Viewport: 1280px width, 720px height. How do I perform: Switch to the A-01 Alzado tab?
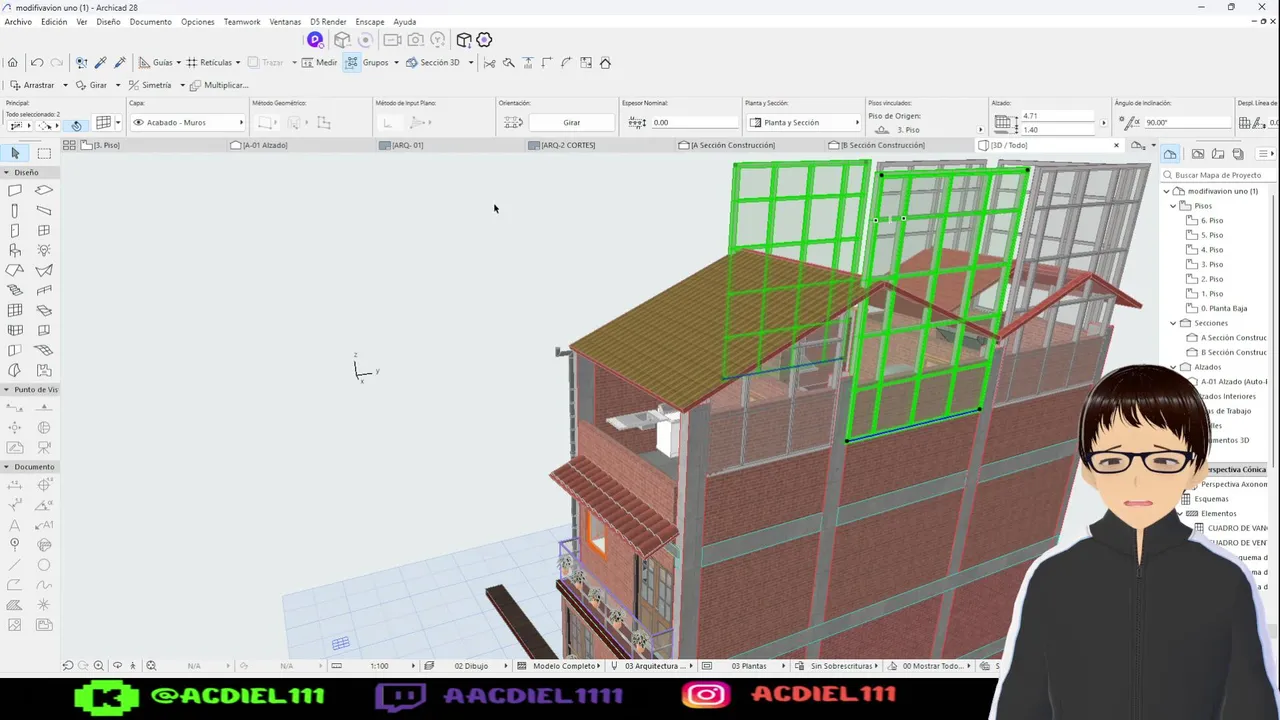tap(265, 145)
